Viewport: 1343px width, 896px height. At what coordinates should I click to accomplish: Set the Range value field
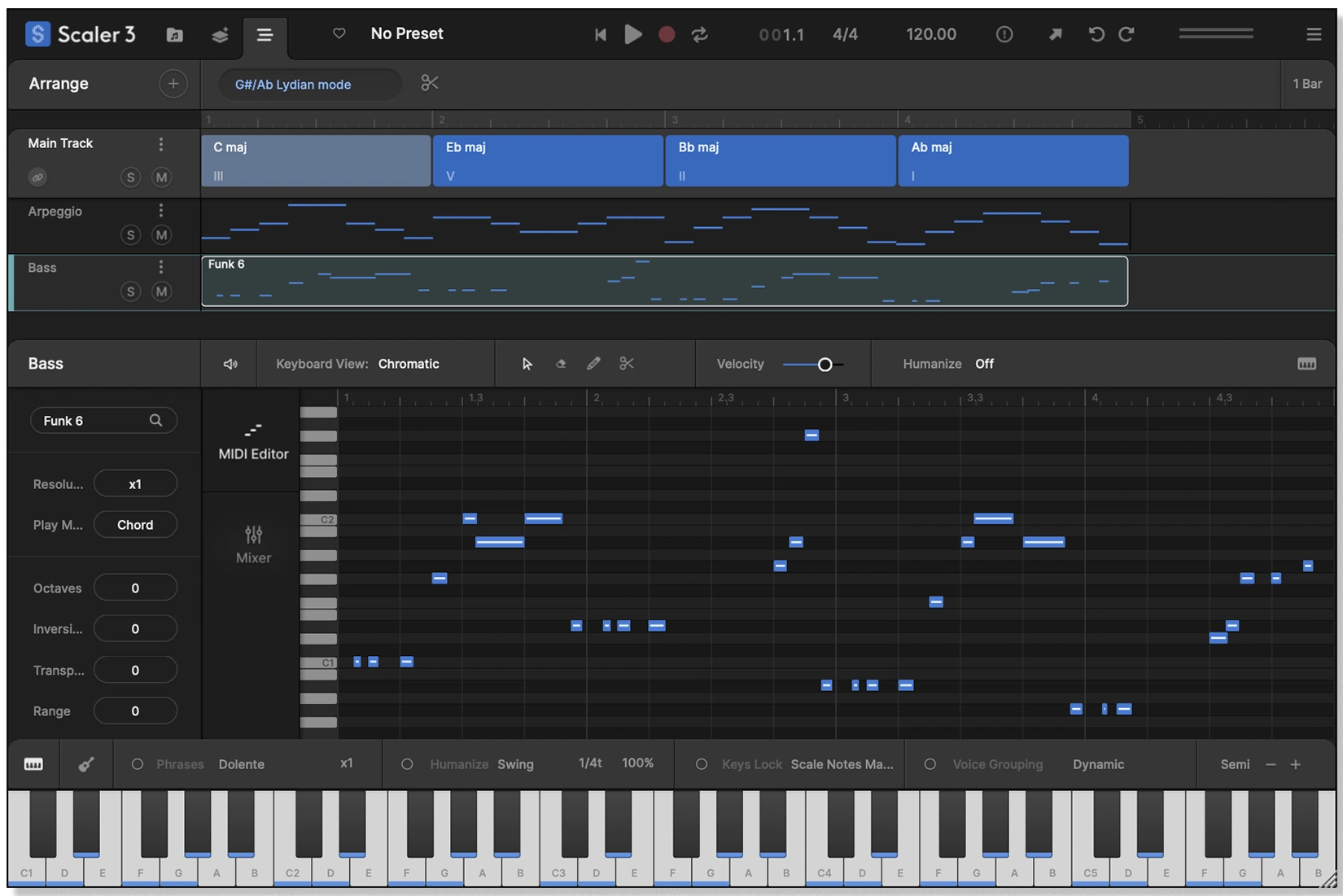tap(135, 711)
